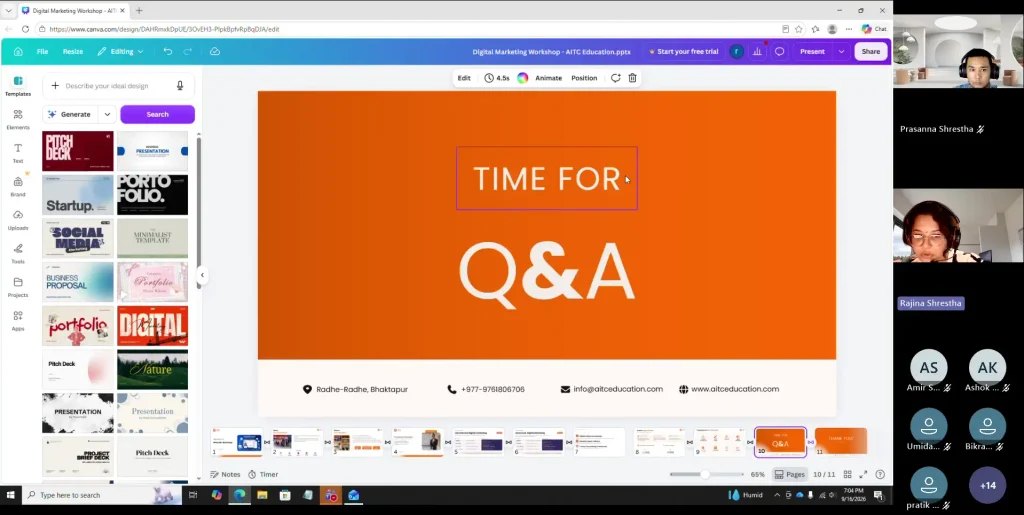Click Position in the floating toolbar
The image size is (1024, 515).
584,78
